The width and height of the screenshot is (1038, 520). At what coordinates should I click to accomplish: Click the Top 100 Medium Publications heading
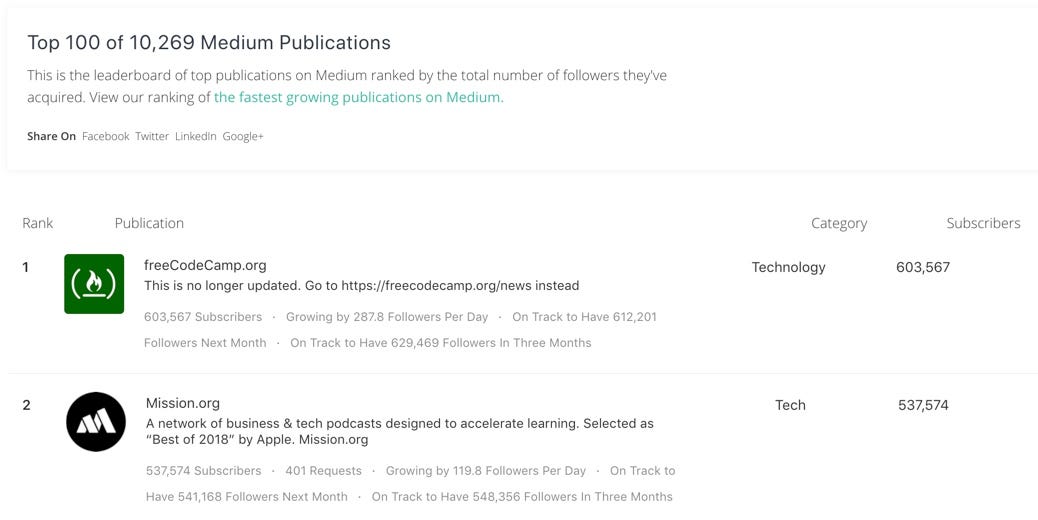209,43
